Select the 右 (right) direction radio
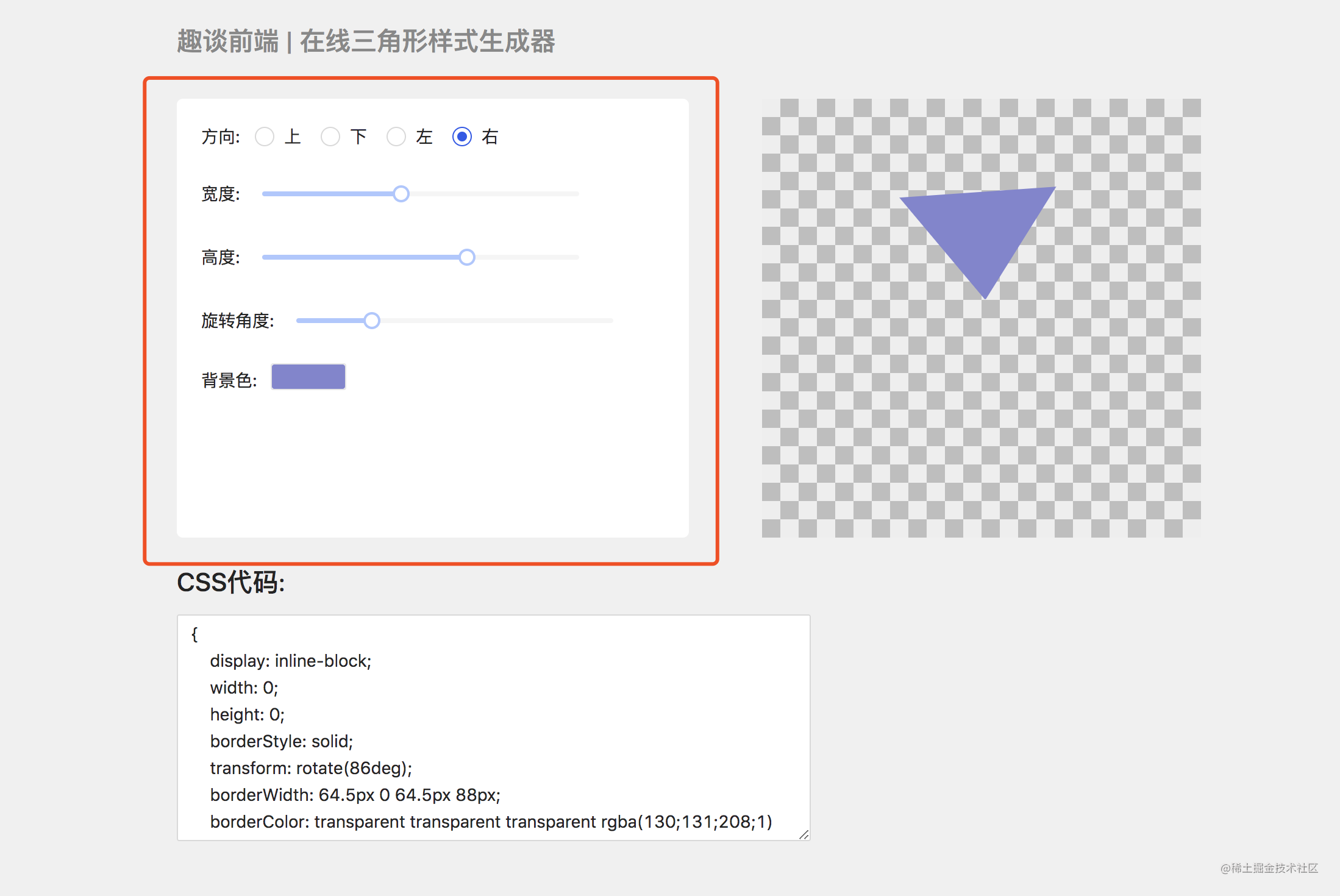This screenshot has width=1340, height=896. (x=462, y=137)
